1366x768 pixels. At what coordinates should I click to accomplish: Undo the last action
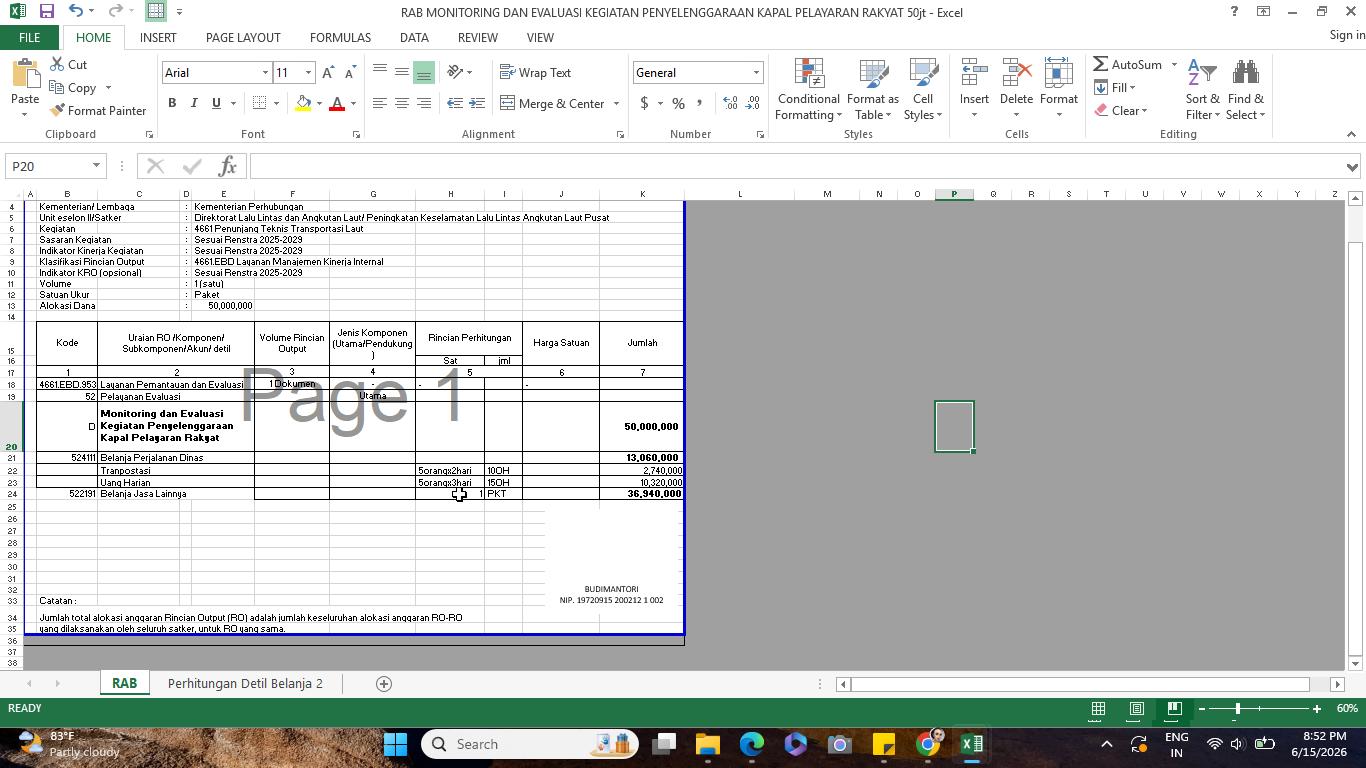[76, 12]
